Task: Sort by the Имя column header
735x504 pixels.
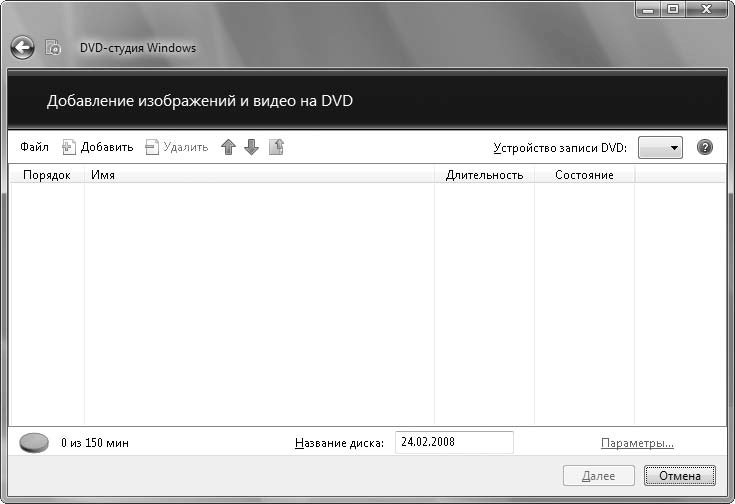Action: pos(260,175)
